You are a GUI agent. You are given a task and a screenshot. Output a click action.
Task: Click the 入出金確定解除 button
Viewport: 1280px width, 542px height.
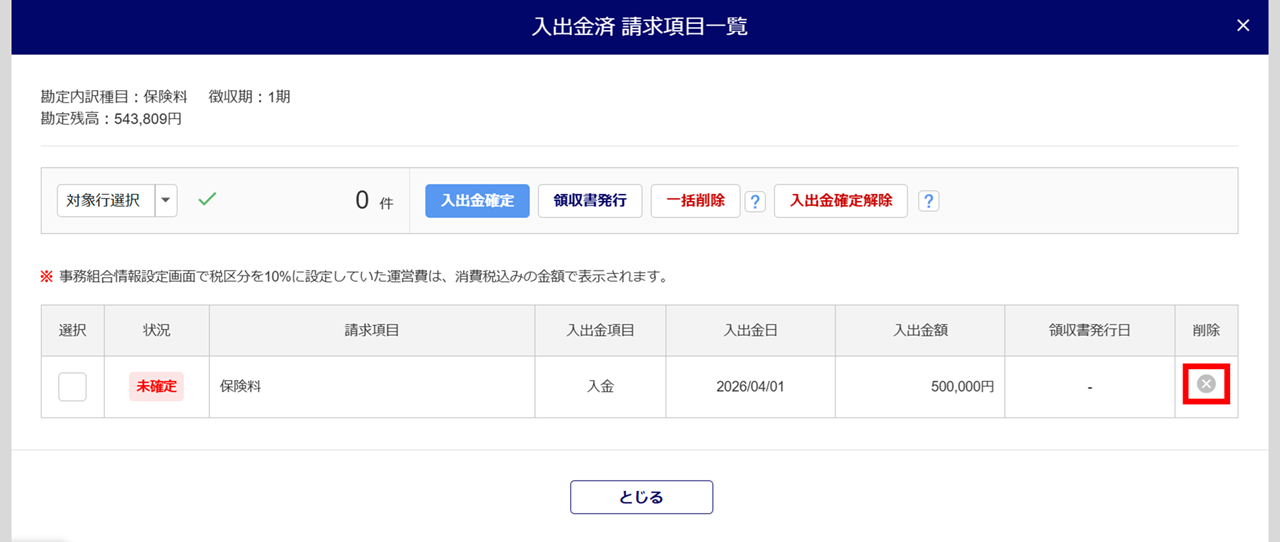pos(840,200)
